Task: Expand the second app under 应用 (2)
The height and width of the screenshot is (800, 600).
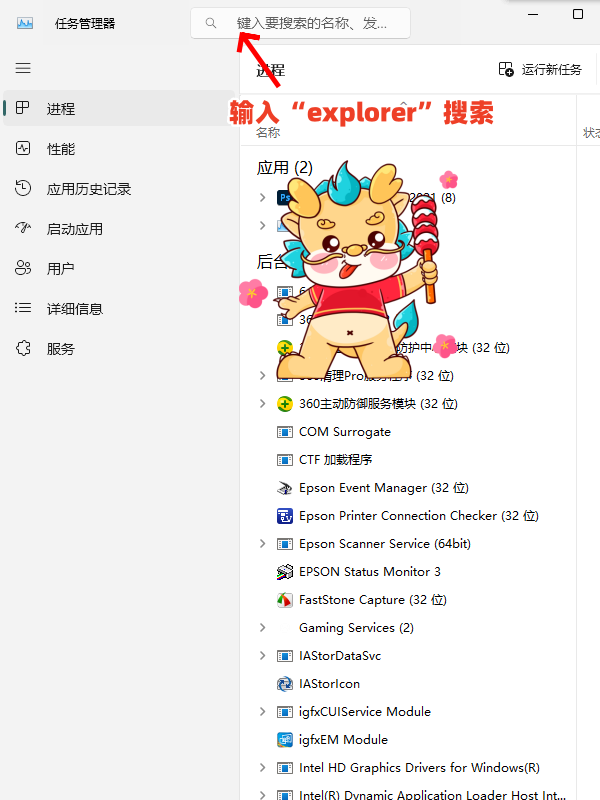Action: tap(263, 225)
